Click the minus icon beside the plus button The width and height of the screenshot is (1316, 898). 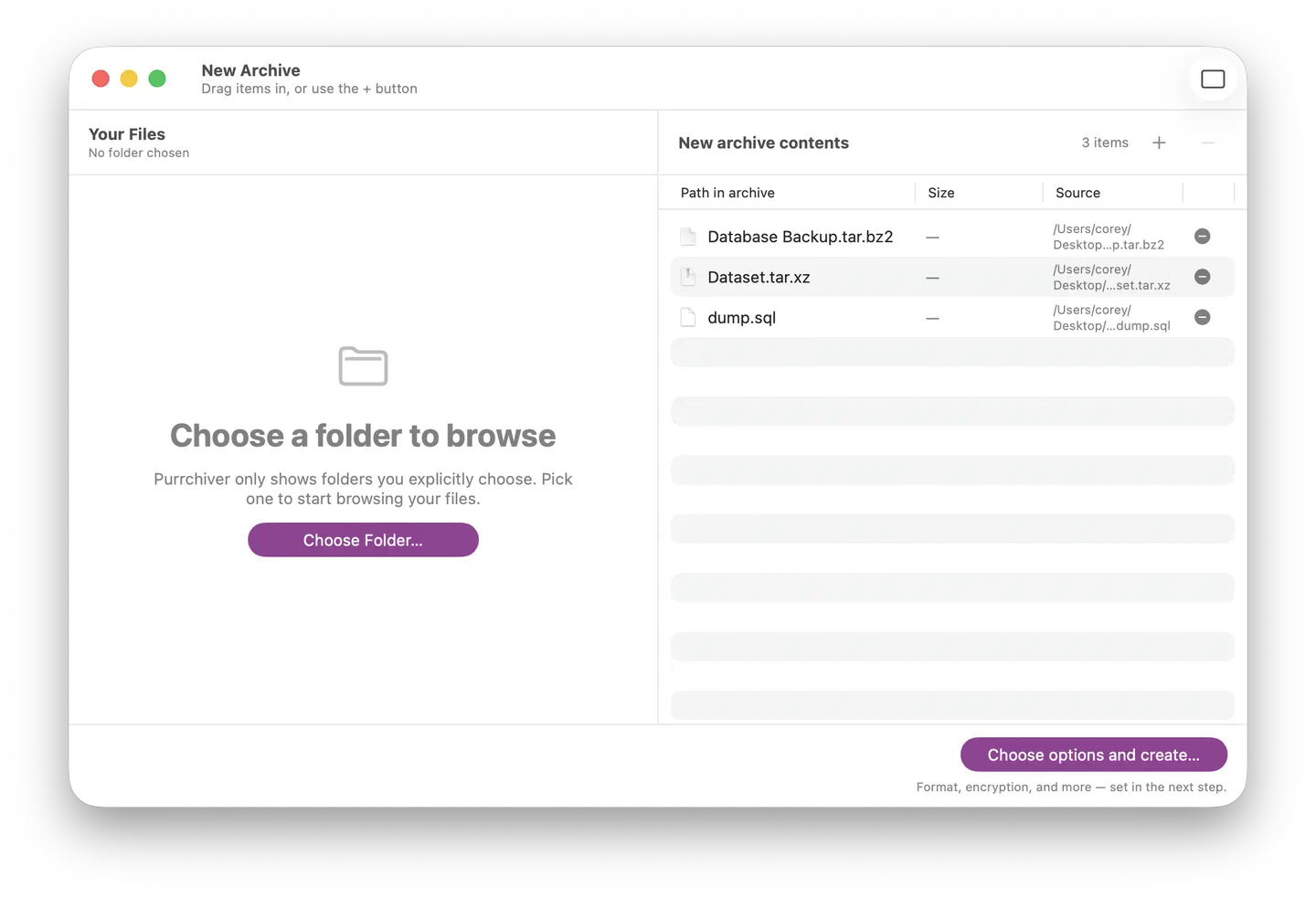click(x=1208, y=143)
